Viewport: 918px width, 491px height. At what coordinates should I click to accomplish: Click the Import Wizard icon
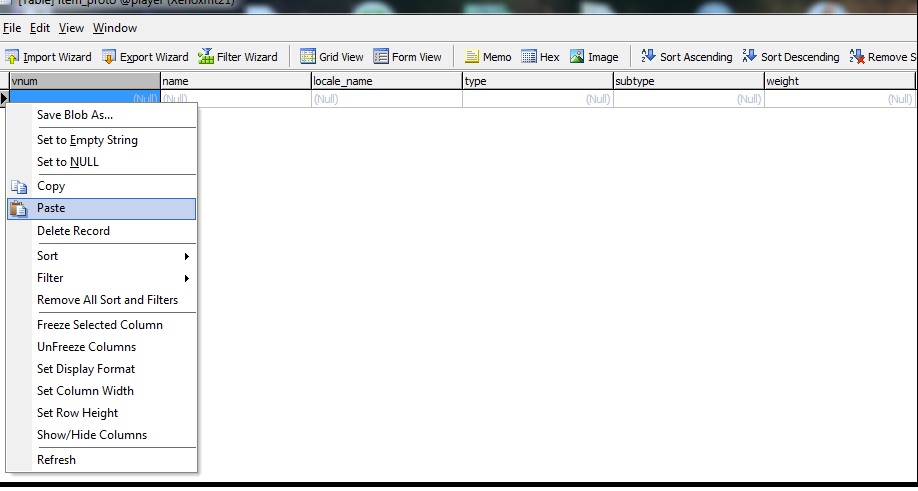[12, 57]
